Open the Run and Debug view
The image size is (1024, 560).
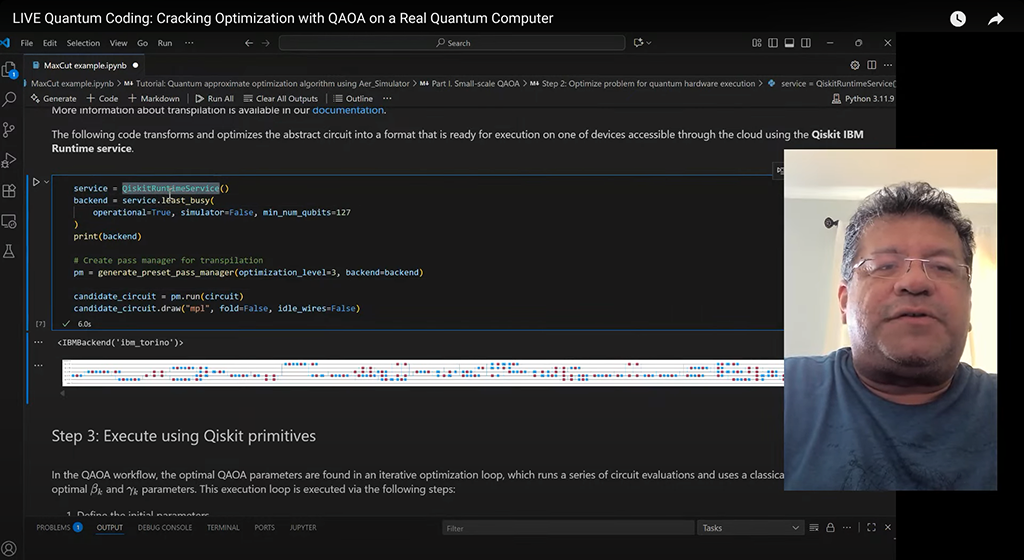point(10,160)
